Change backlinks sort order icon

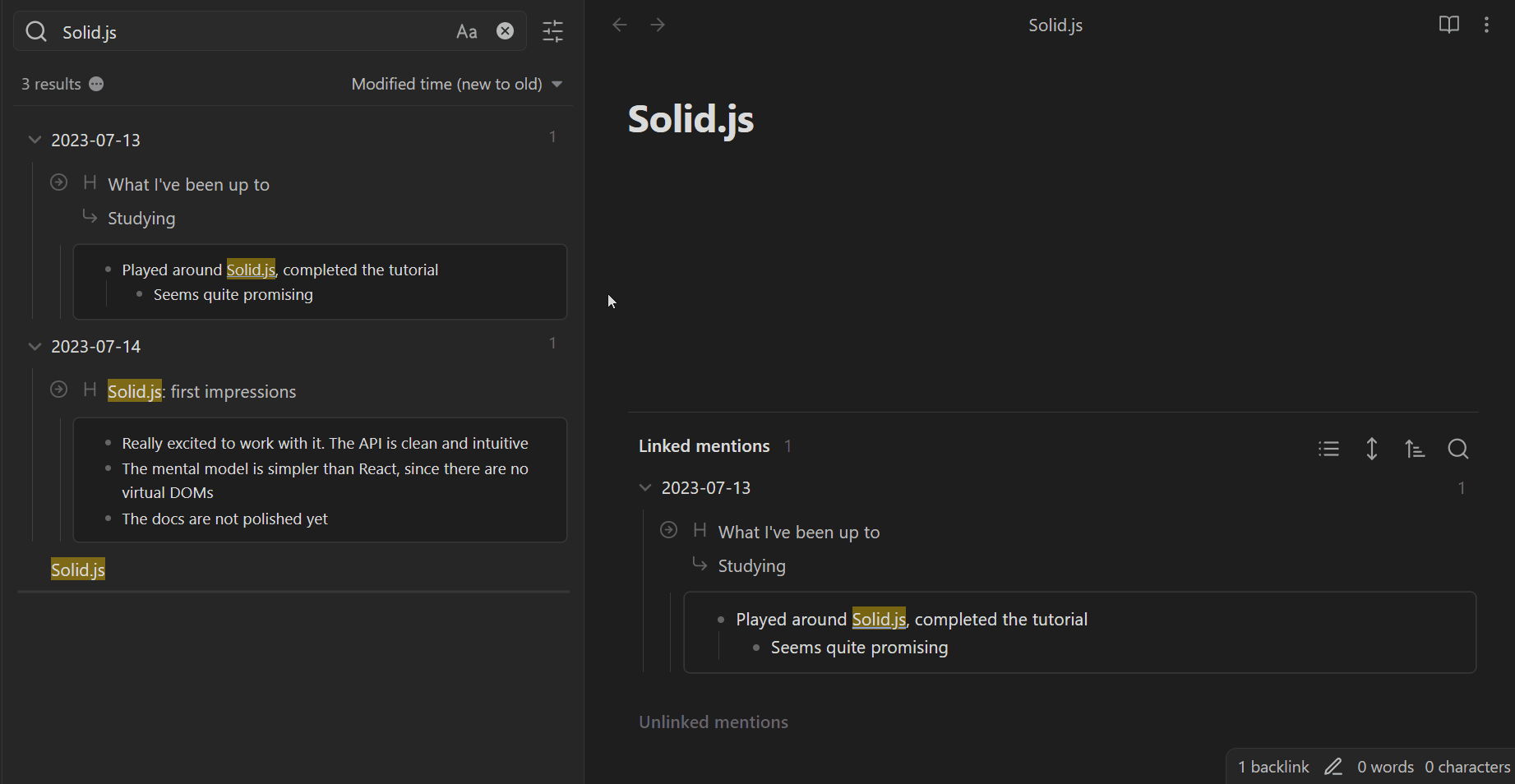[x=1415, y=449]
